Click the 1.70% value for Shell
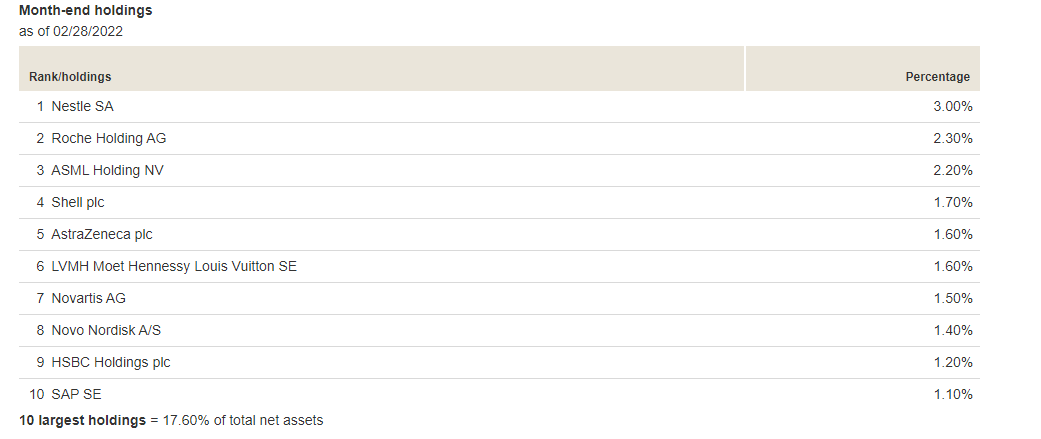The width and height of the screenshot is (1041, 439). coord(952,203)
